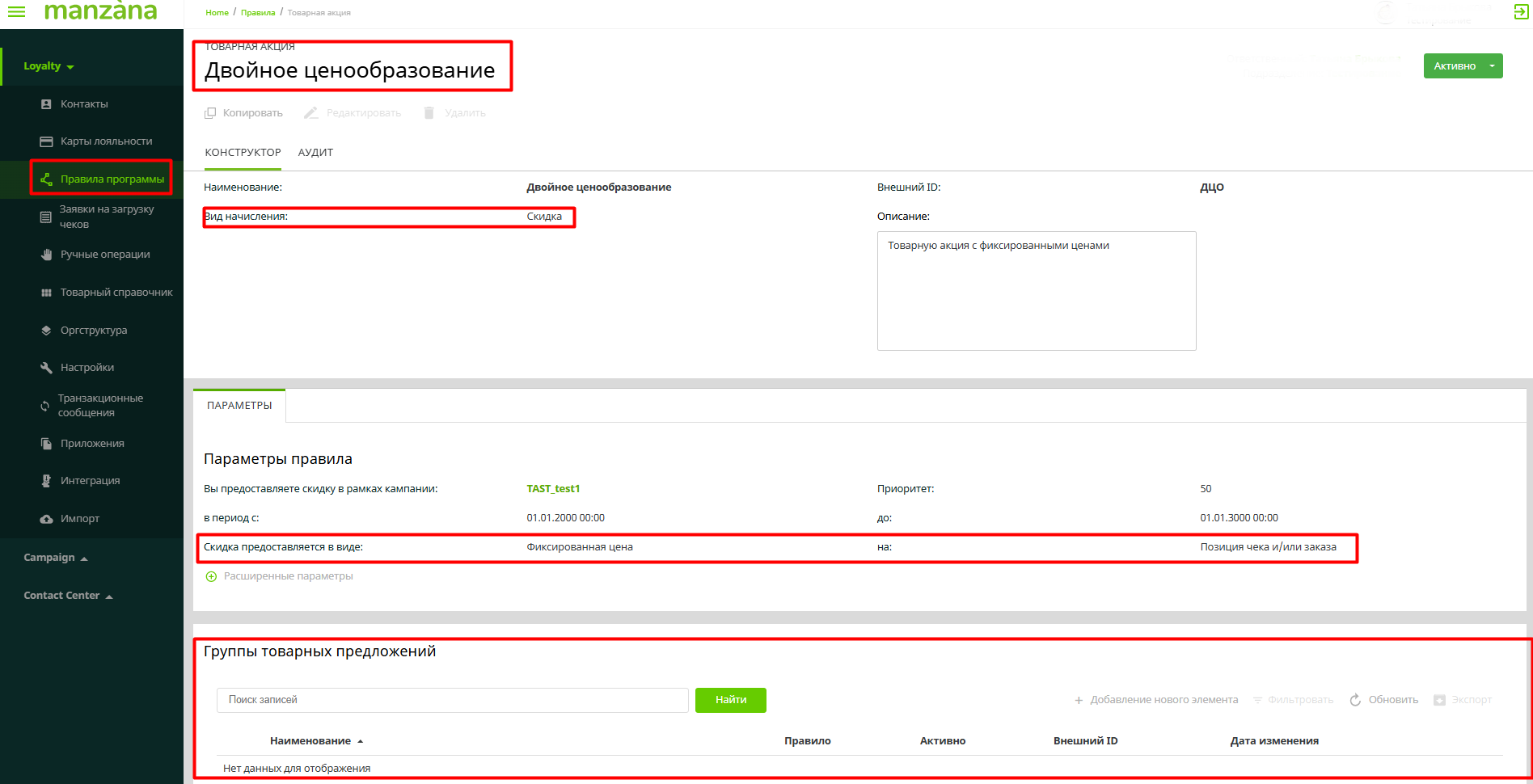The image size is (1533, 784).
Task: Expand the Contact Center section
Action: (68, 596)
